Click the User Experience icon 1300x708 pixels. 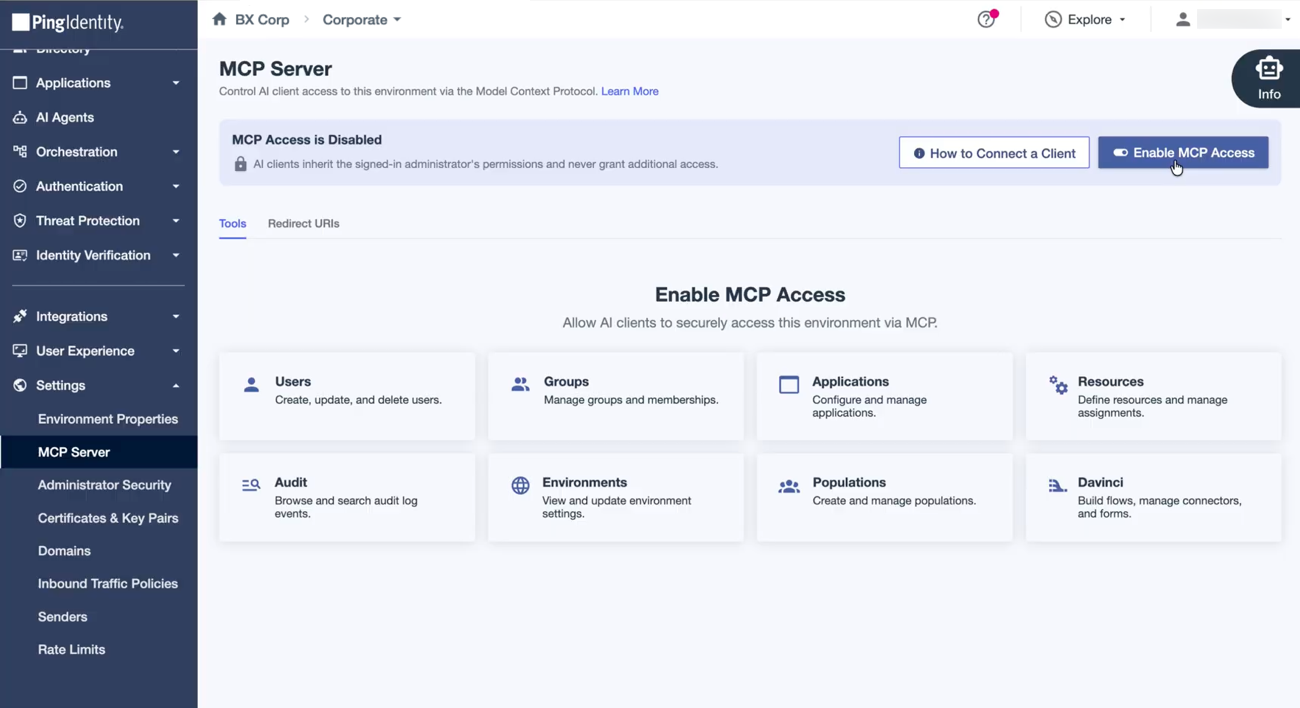click(20, 351)
